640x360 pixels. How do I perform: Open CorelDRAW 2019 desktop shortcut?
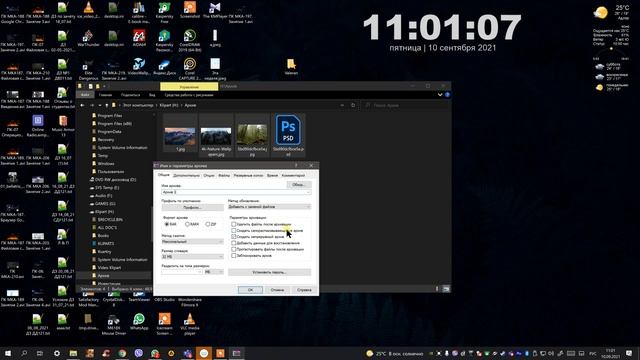(189, 41)
